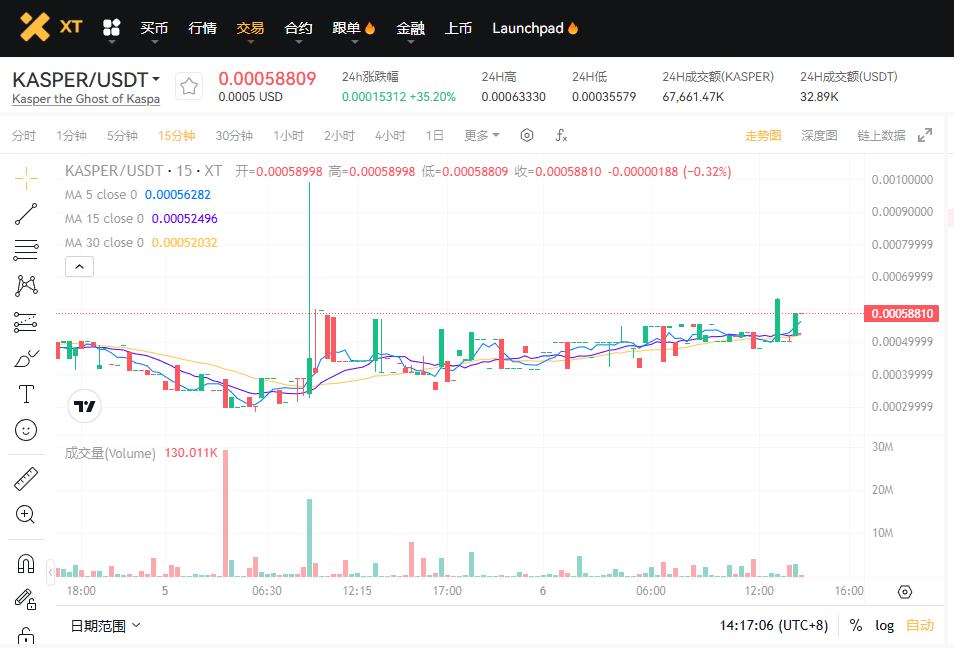Select the brush drawing tool
Screen dimensions: 954x652
pos(26,358)
